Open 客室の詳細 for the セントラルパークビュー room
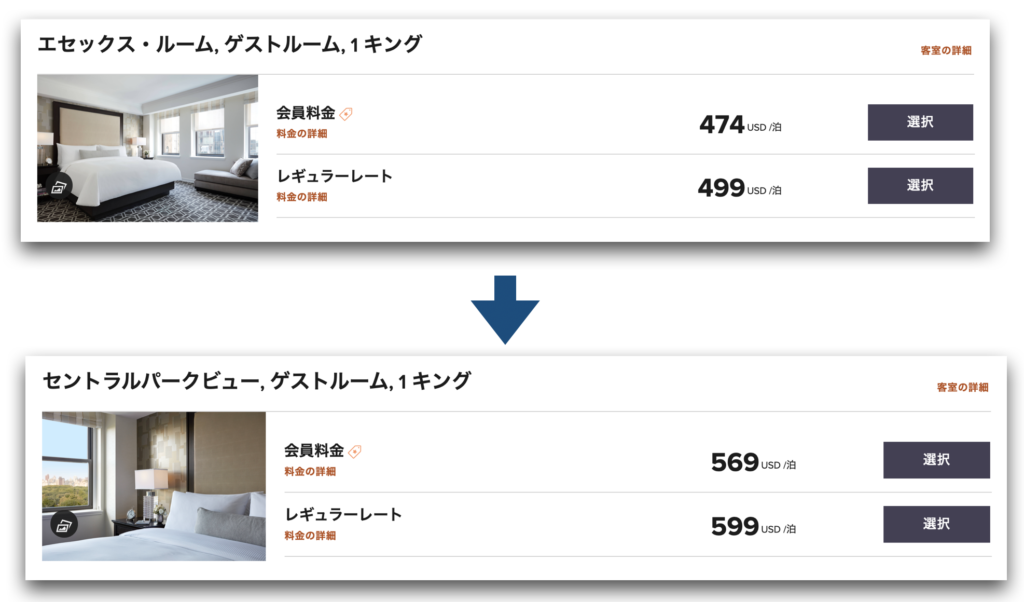1024x602 pixels. (x=962, y=387)
